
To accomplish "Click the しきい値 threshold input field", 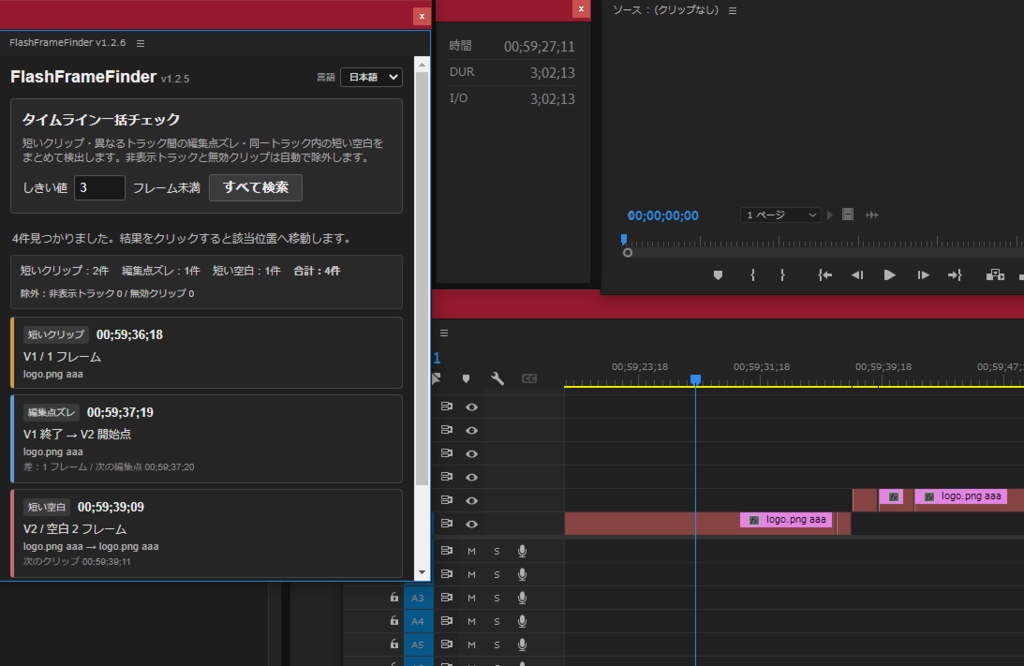I will 99,188.
